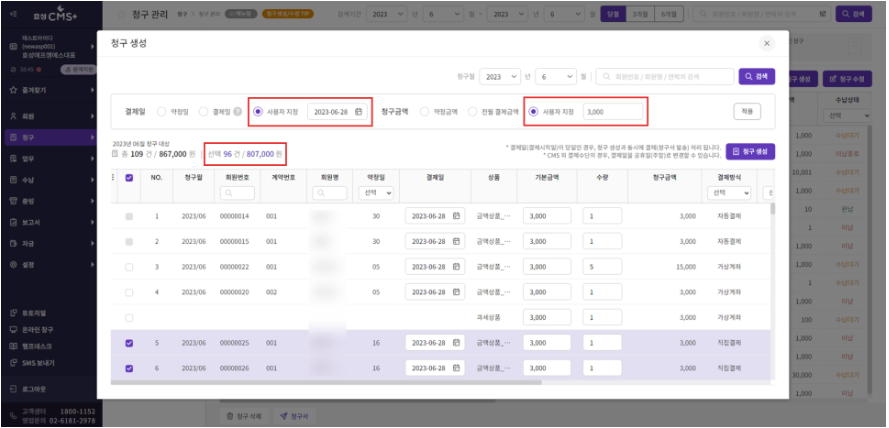Click the 검색 button in the dialog
889x428 pixels.
pyautogui.click(x=756, y=77)
